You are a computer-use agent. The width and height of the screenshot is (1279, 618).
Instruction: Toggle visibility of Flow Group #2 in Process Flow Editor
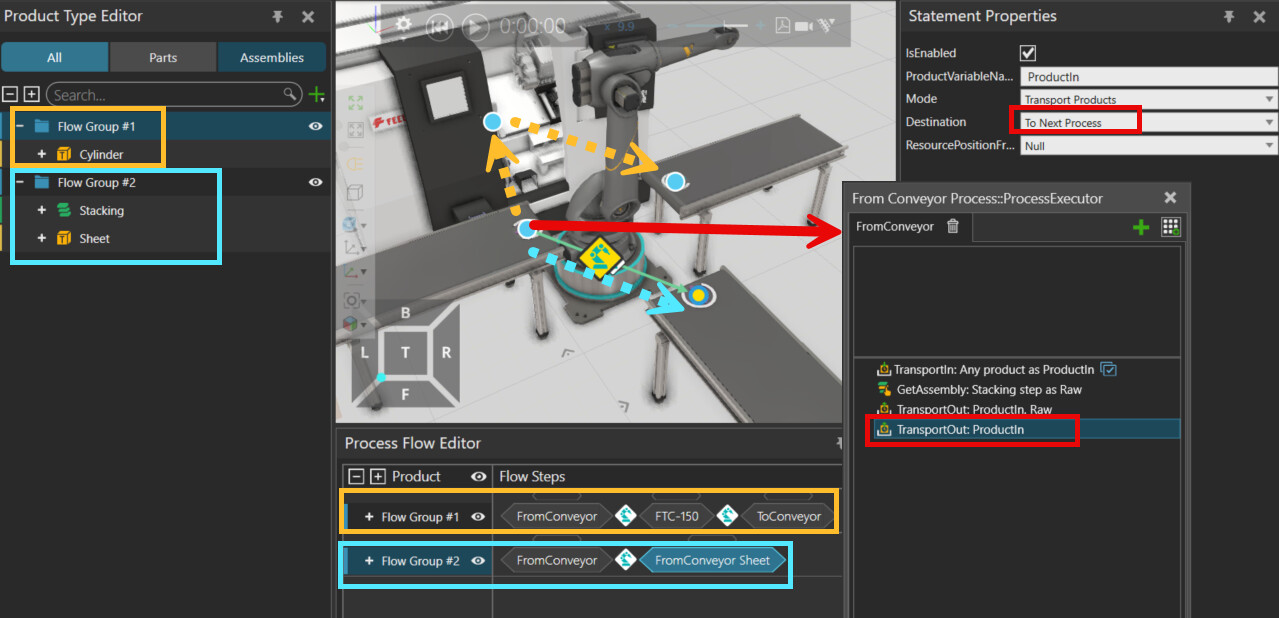(x=478, y=561)
